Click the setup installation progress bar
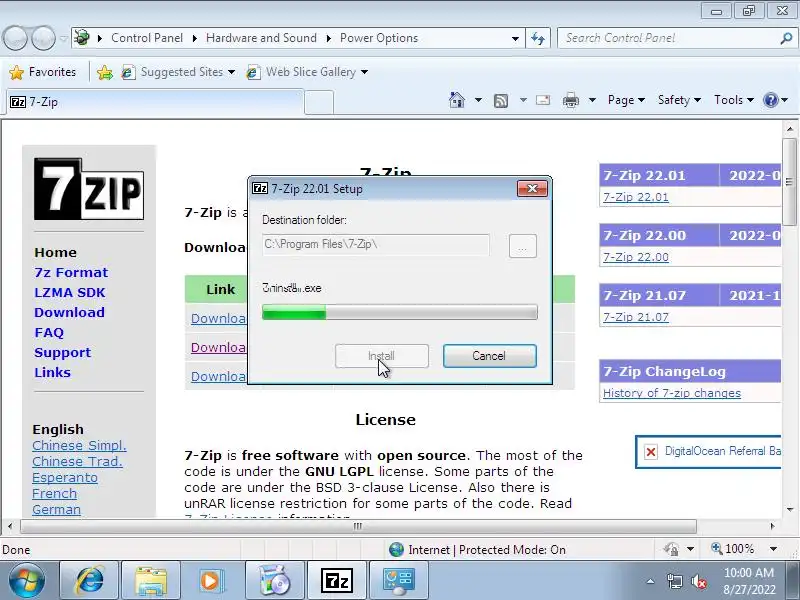The width and height of the screenshot is (800, 600). (399, 312)
